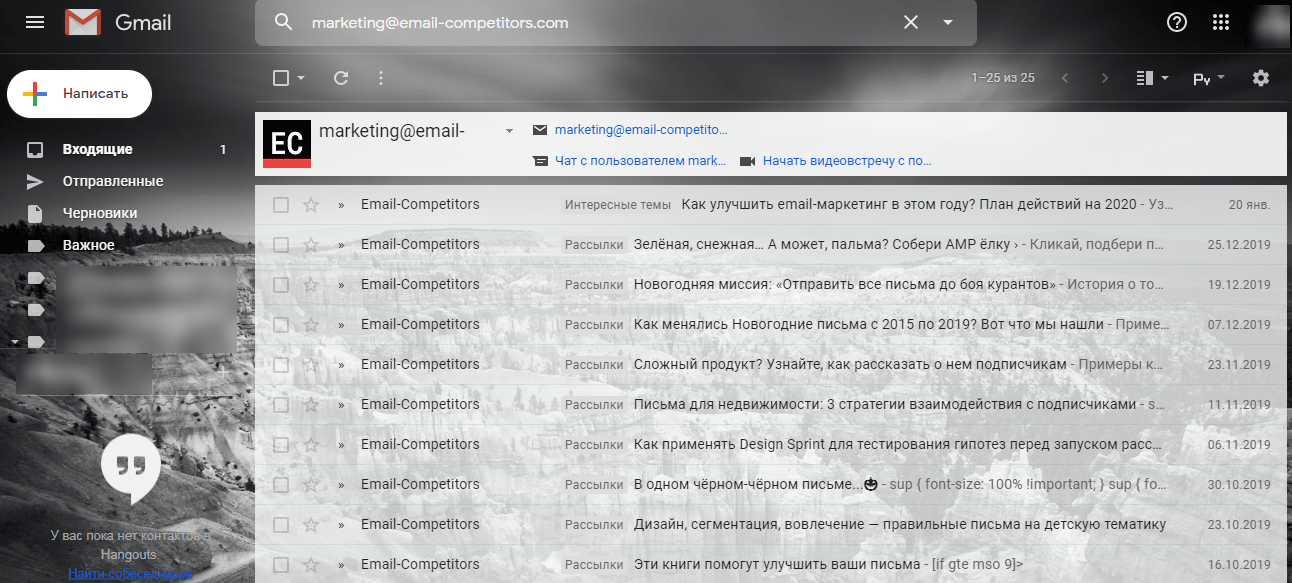
Task: Go to the next page of results
Action: click(1105, 78)
